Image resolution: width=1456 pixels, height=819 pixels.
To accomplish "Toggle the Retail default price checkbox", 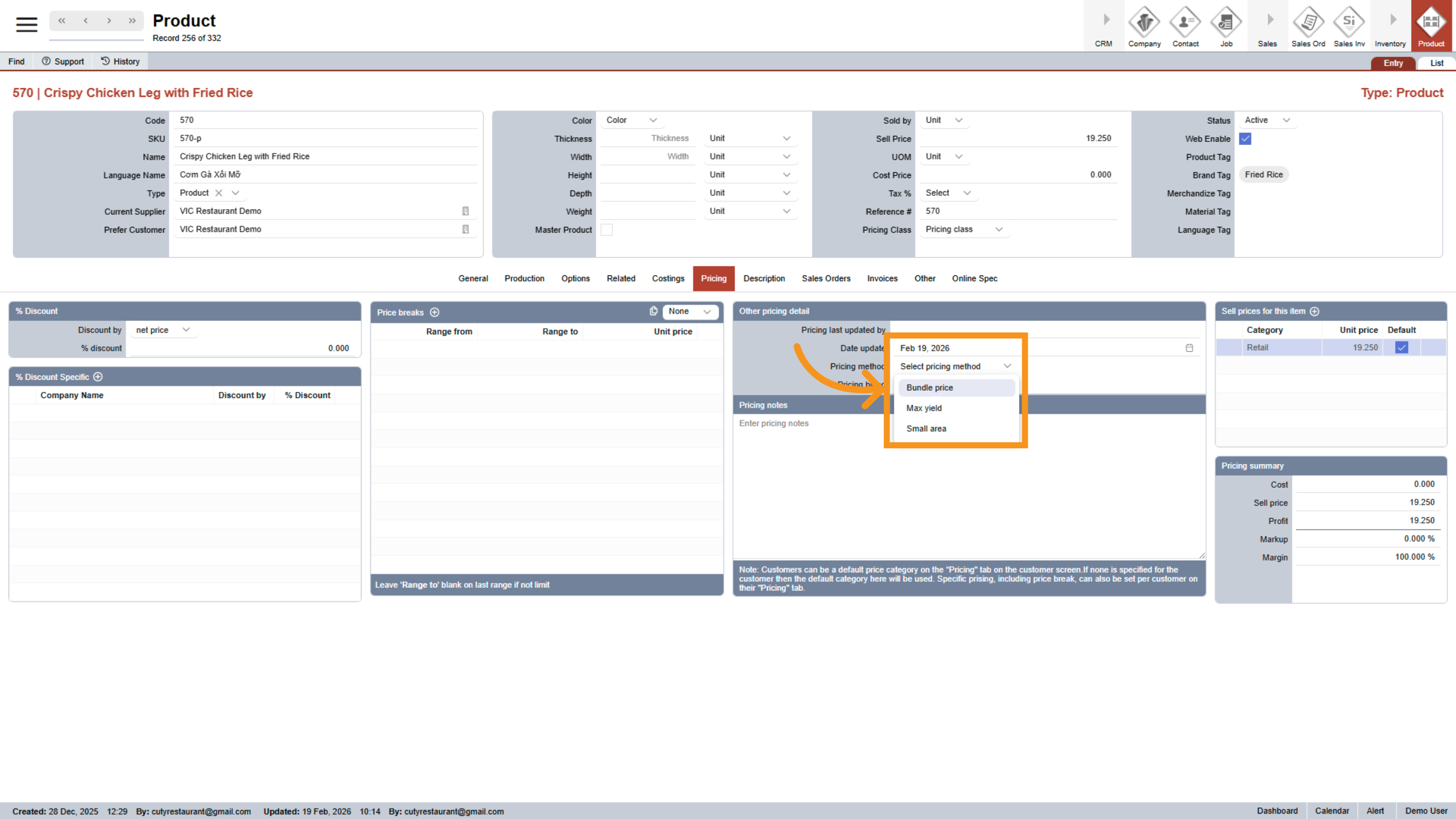I will pos(1401,348).
